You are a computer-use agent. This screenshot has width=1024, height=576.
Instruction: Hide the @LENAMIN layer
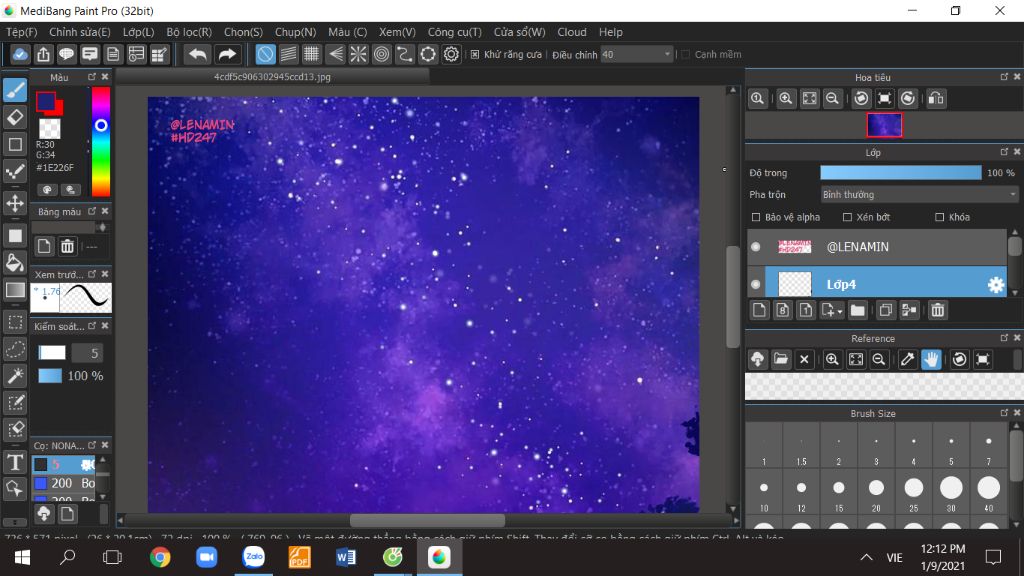pos(756,247)
